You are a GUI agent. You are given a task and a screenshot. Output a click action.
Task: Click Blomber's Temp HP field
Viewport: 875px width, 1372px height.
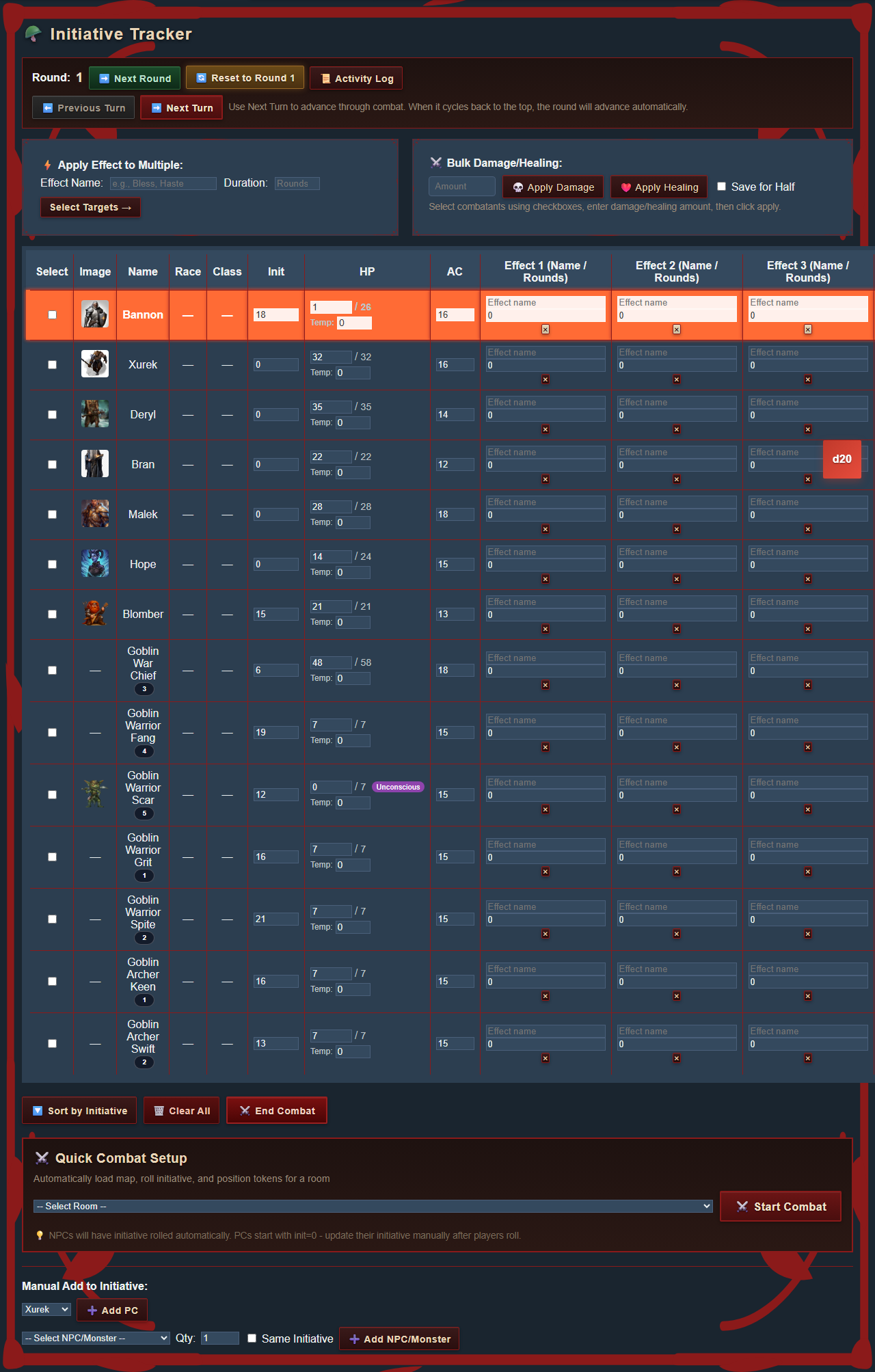(353, 622)
